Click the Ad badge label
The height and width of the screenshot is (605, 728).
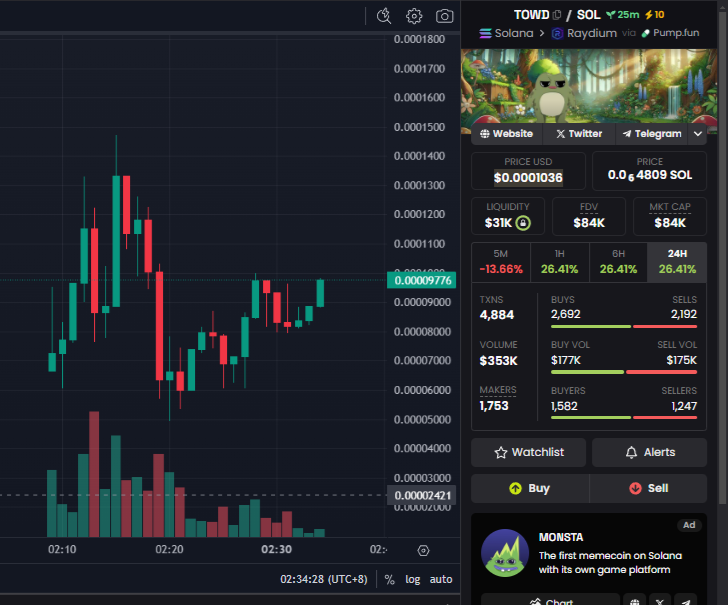tap(689, 525)
